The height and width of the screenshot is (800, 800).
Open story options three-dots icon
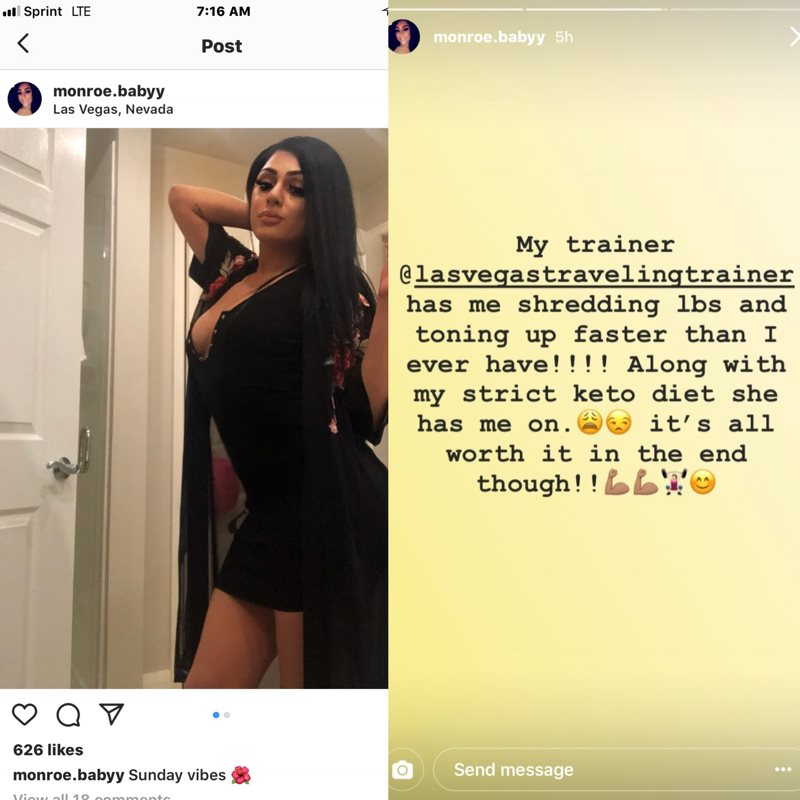[x=783, y=769]
